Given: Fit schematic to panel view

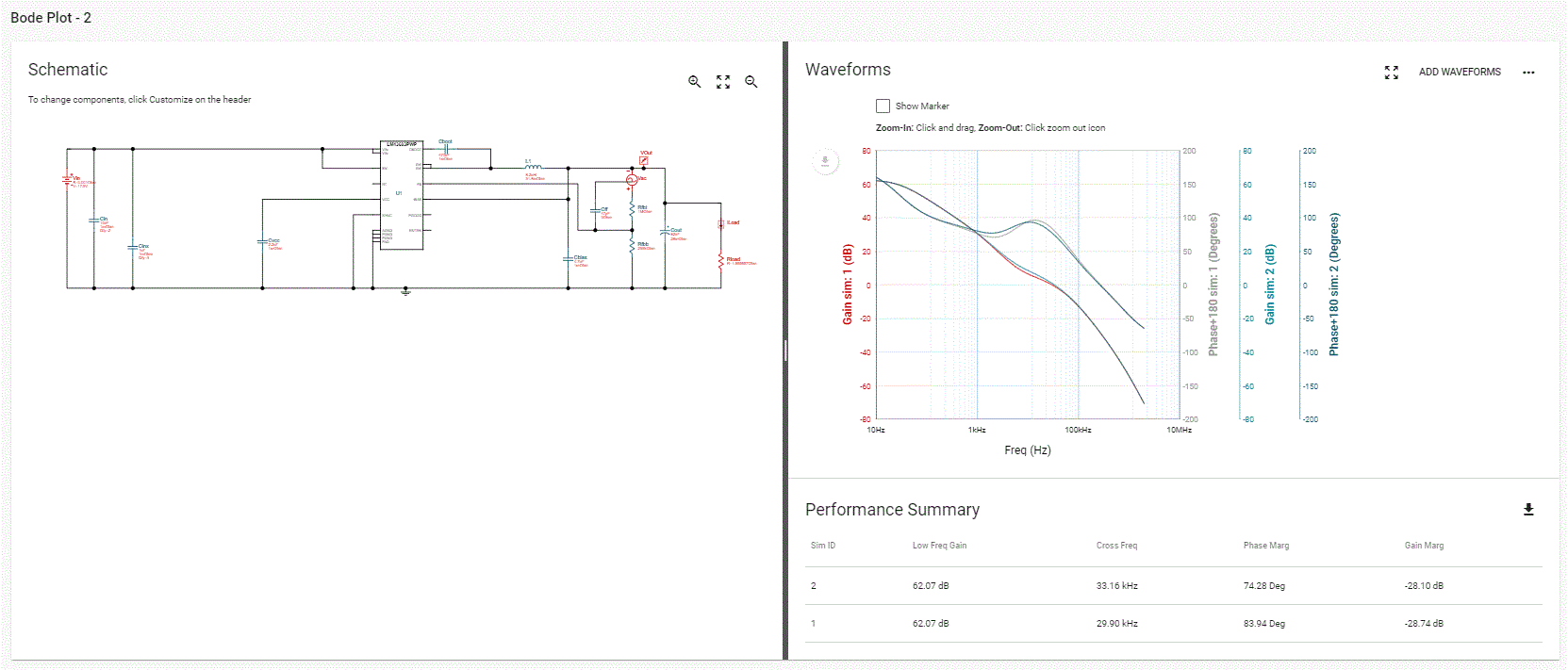Looking at the screenshot, I should [x=723, y=82].
